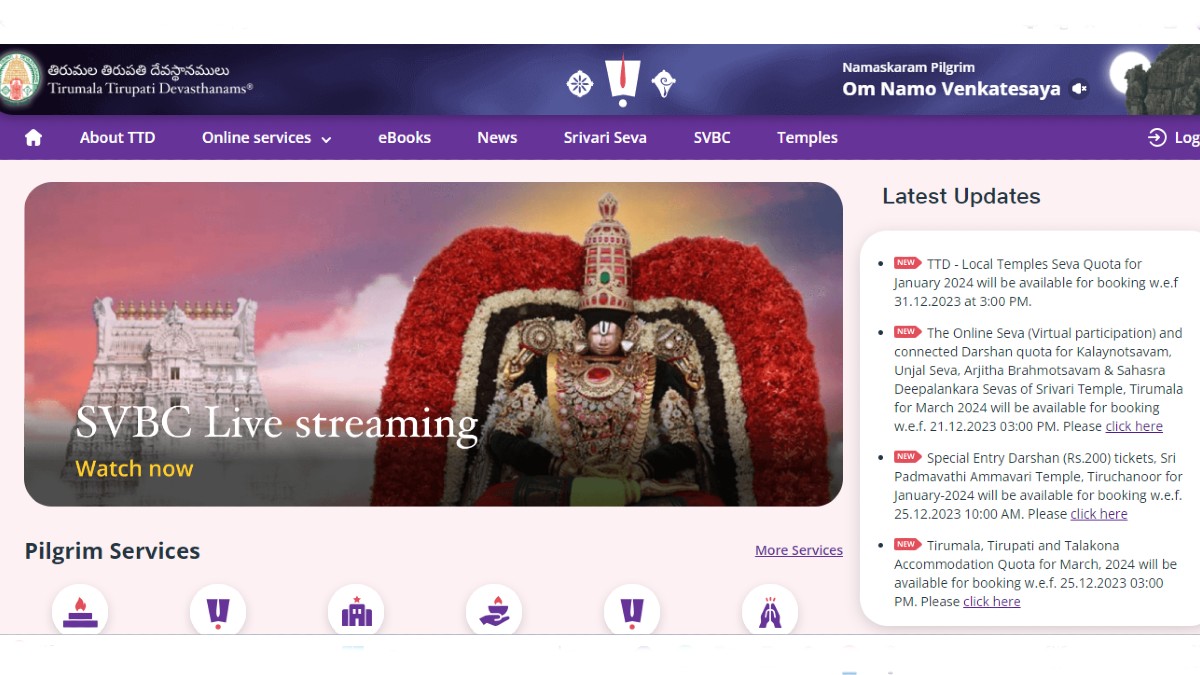Click the Tirumala Tirupati Devasthanams logo
The height and width of the screenshot is (675, 1200).
click(21, 79)
